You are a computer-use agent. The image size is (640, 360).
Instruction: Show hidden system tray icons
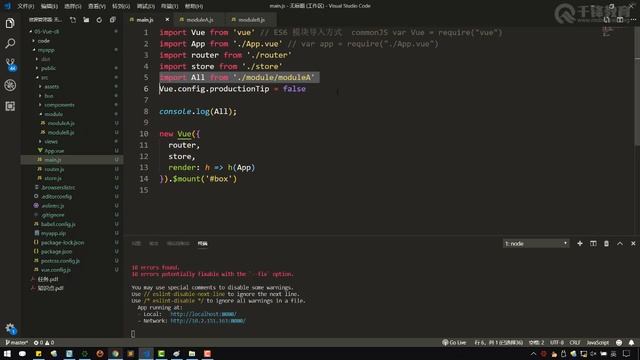click(533, 354)
